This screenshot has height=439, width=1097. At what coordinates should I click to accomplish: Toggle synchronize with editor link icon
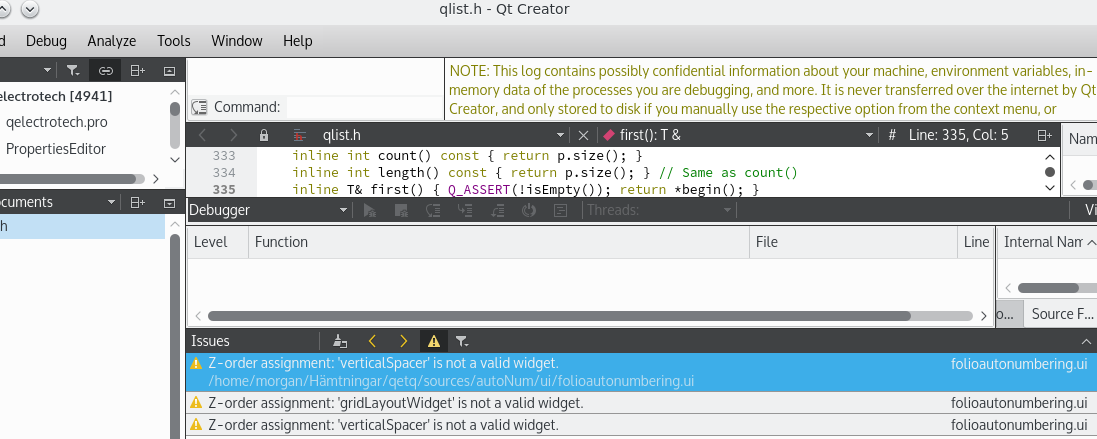(105, 70)
